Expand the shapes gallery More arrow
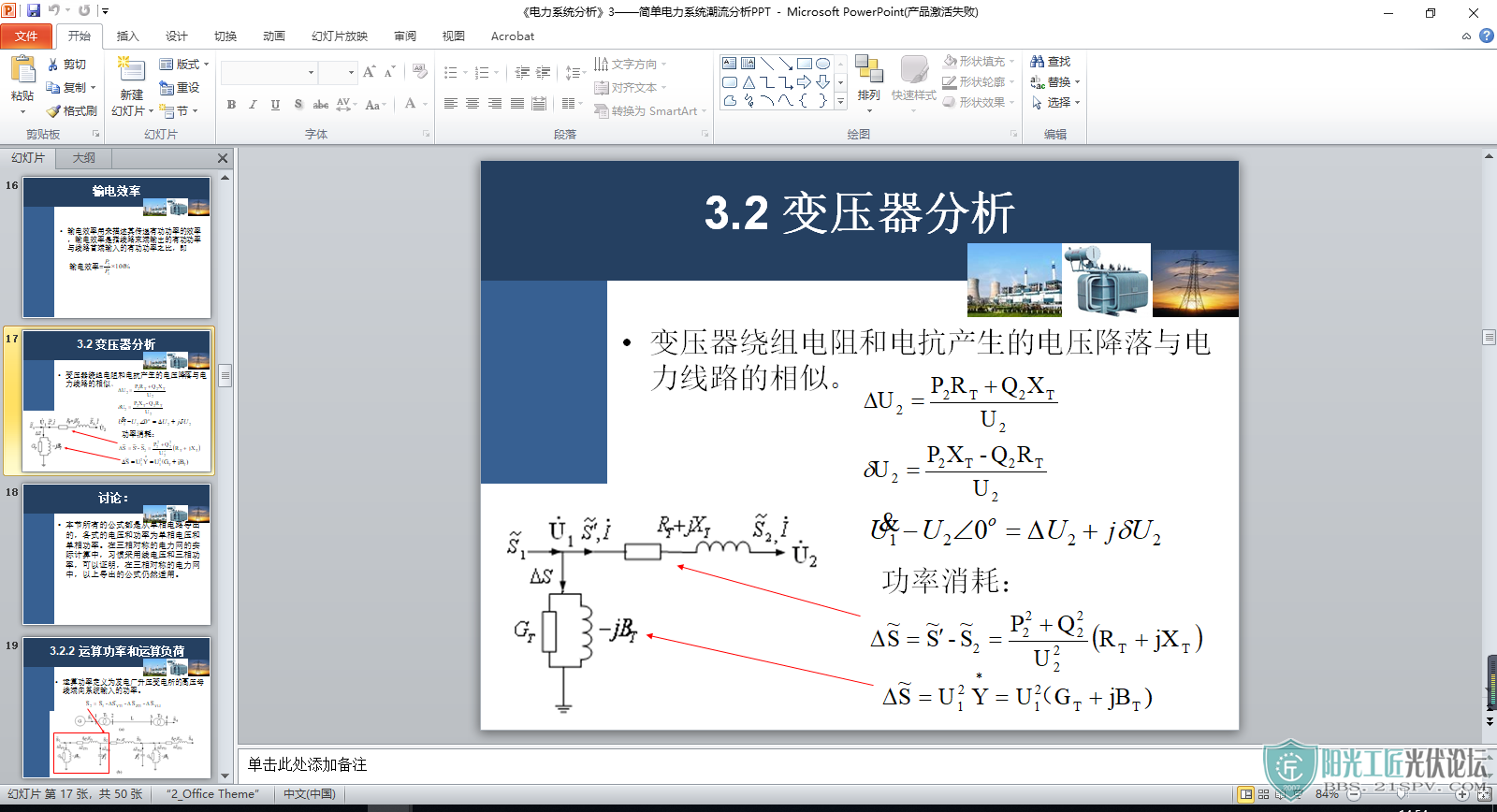 [840, 101]
